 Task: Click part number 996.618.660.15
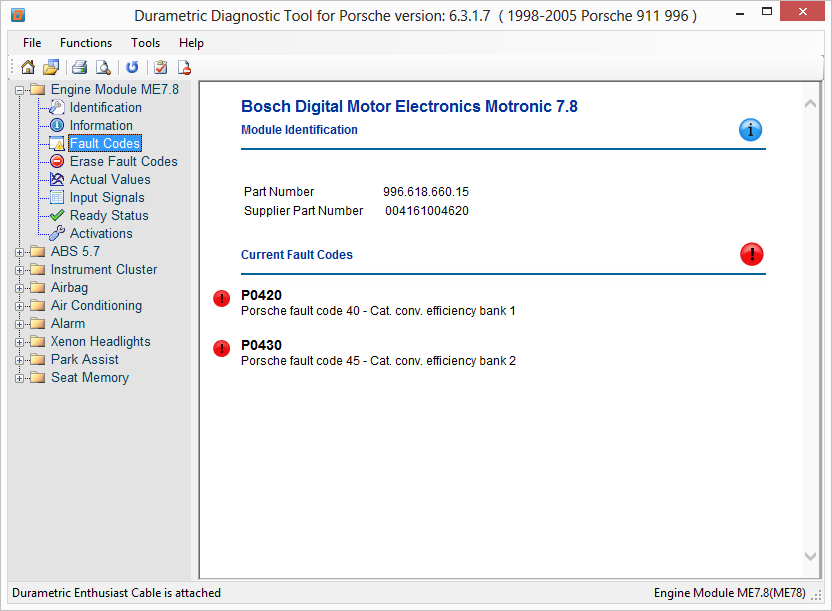click(426, 191)
